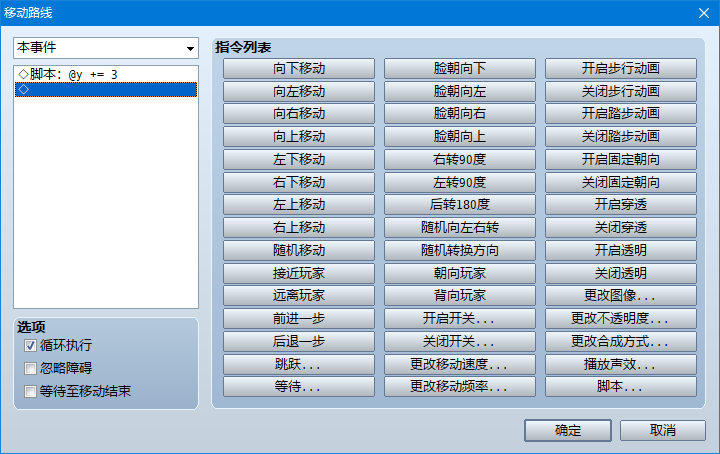Image resolution: width=720 pixels, height=454 pixels.
Task: Toggle the 循环执行 checkbox
Action: point(30,345)
